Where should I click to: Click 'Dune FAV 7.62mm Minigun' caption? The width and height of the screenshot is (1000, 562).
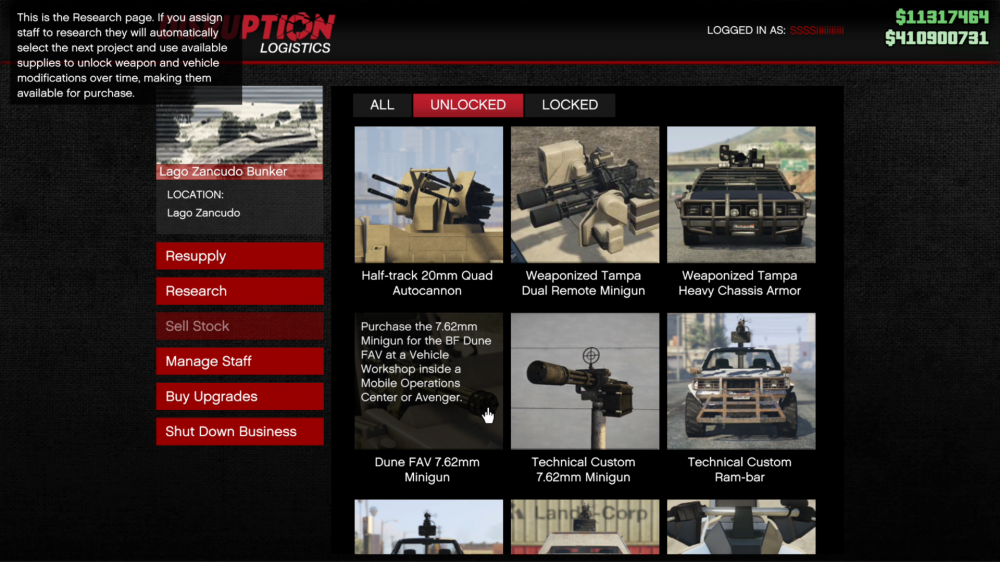427,470
